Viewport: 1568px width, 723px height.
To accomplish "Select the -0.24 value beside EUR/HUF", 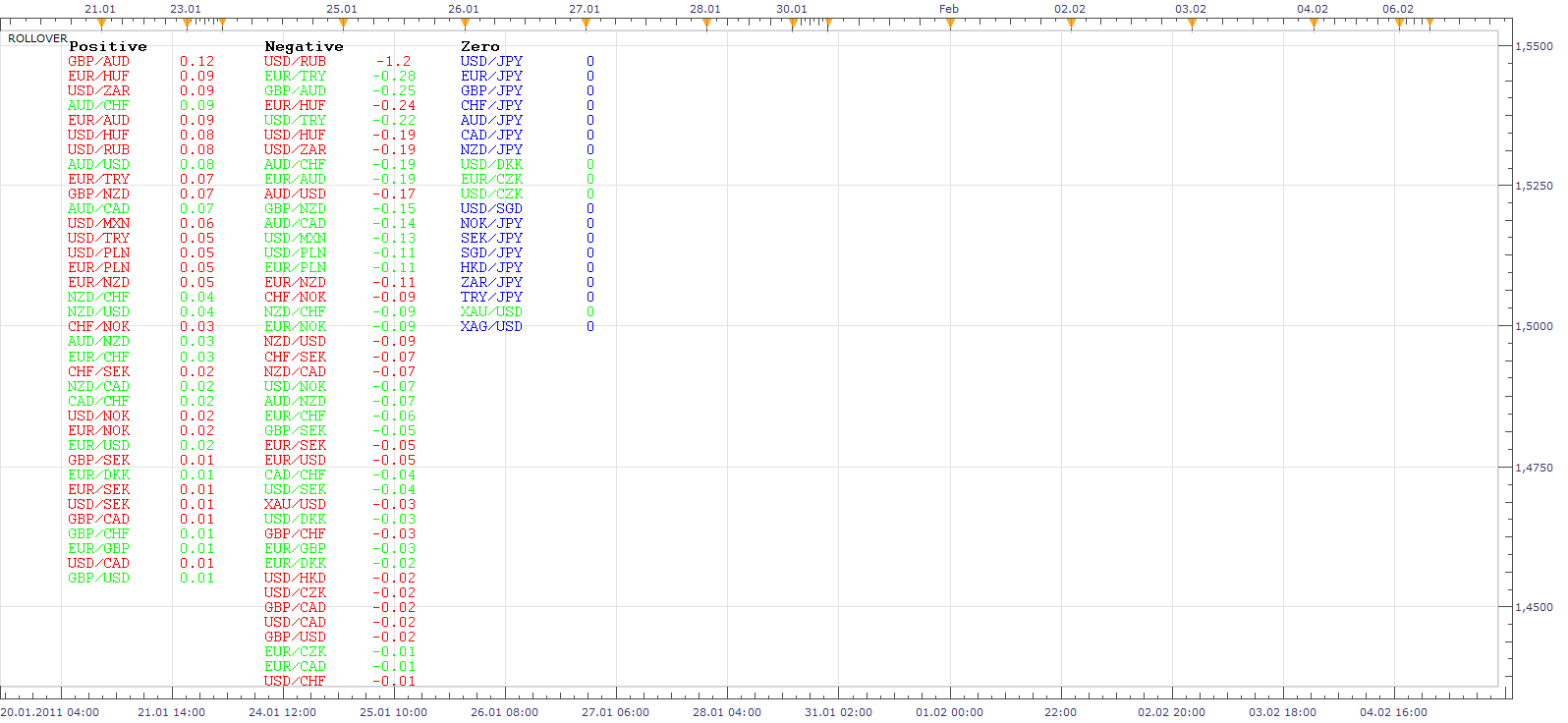I will (393, 105).
